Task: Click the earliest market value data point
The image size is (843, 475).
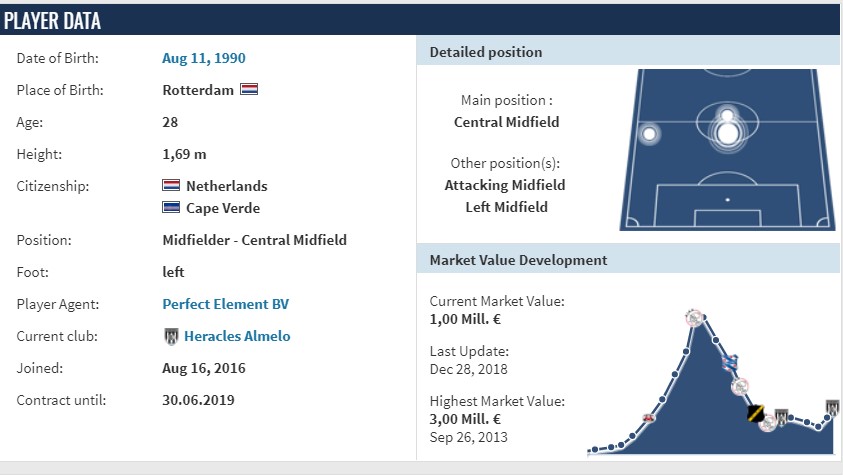Action: tap(595, 450)
